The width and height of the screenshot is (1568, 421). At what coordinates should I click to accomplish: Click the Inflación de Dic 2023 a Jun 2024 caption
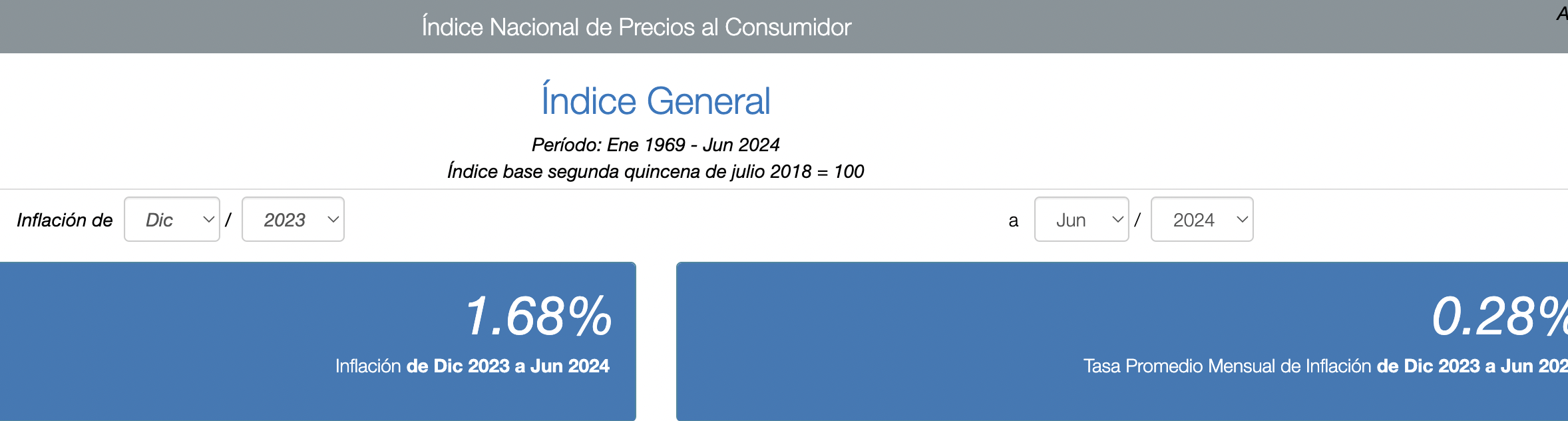472,366
